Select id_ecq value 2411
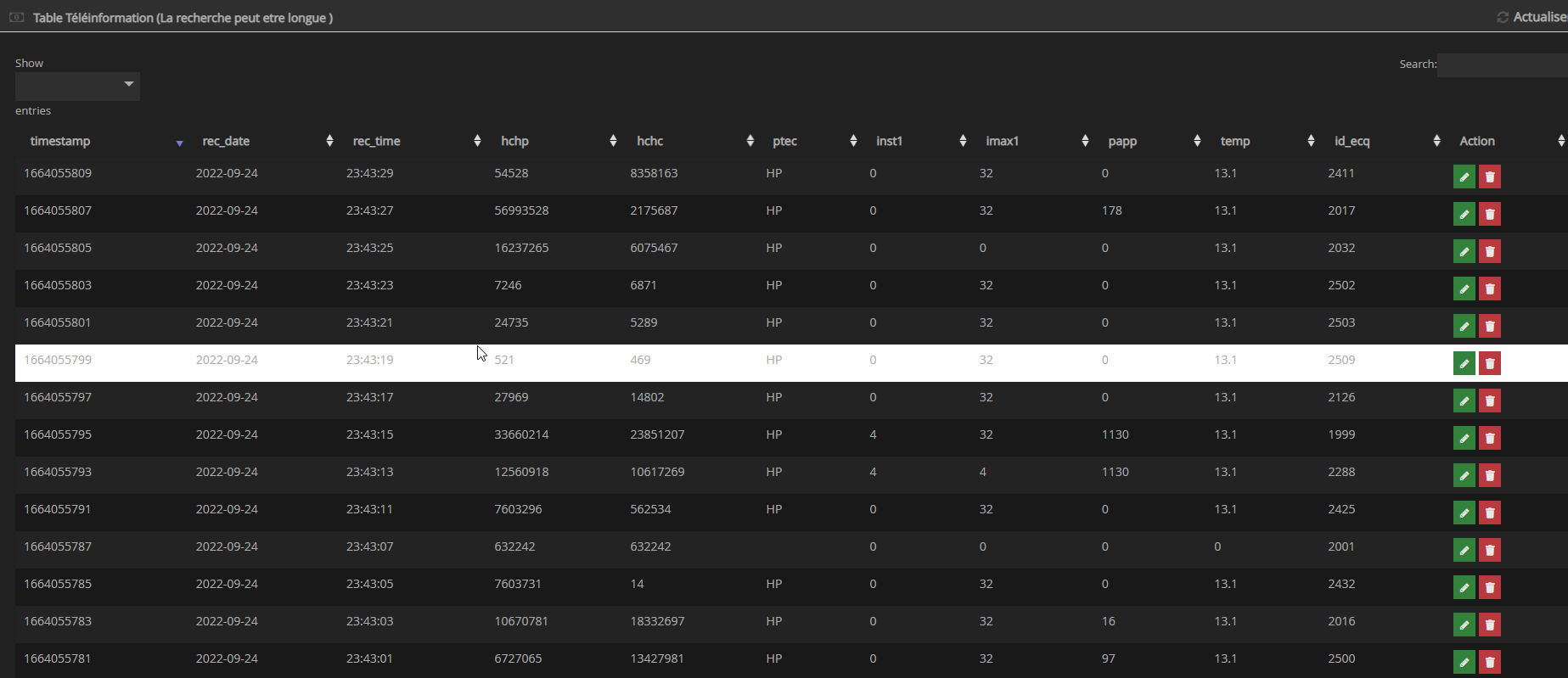The image size is (1568, 678). (x=1341, y=173)
